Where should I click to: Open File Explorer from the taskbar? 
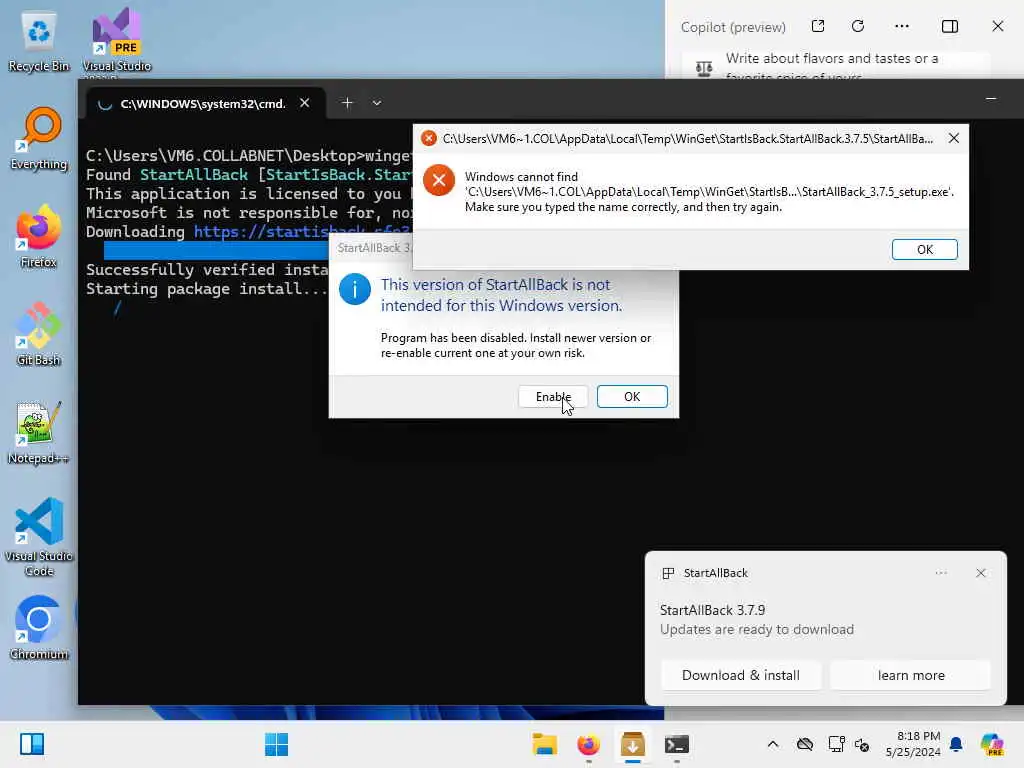(545, 744)
